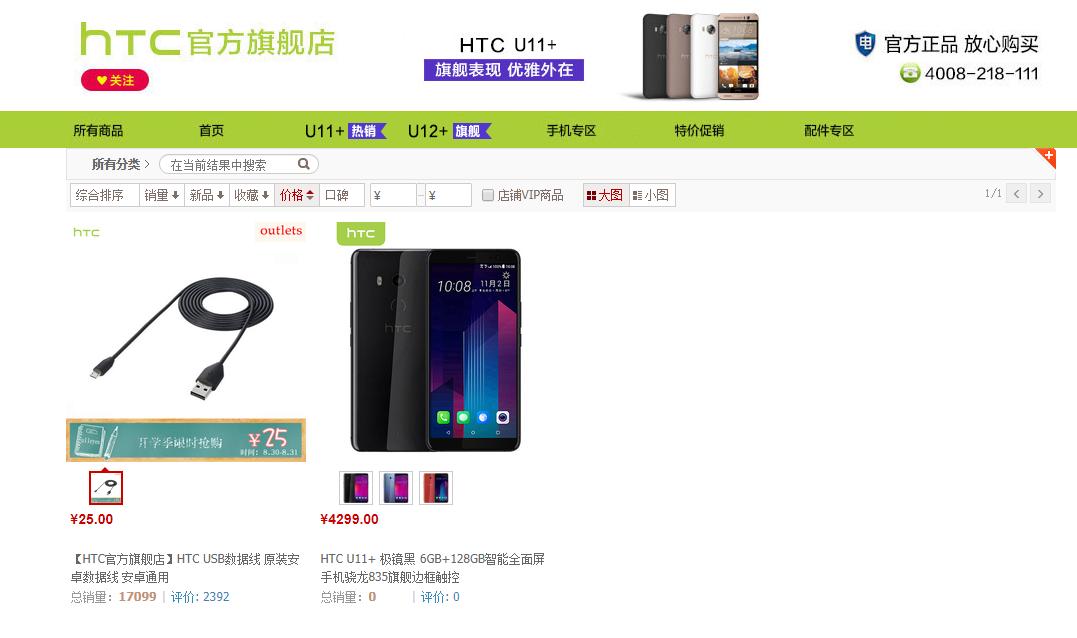Switch to 小图 small list view

(x=652, y=195)
